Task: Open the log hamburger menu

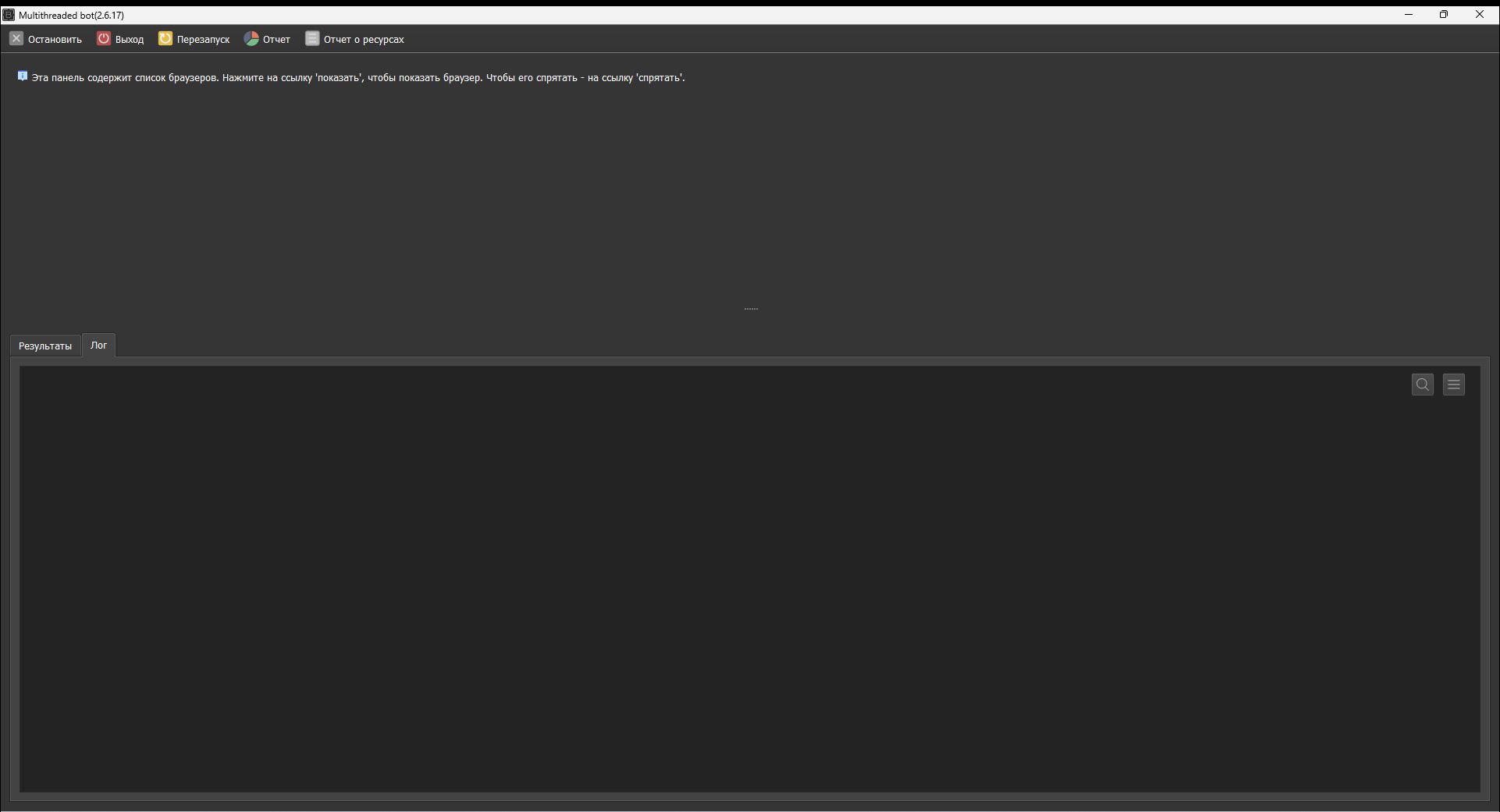Action: (1453, 385)
